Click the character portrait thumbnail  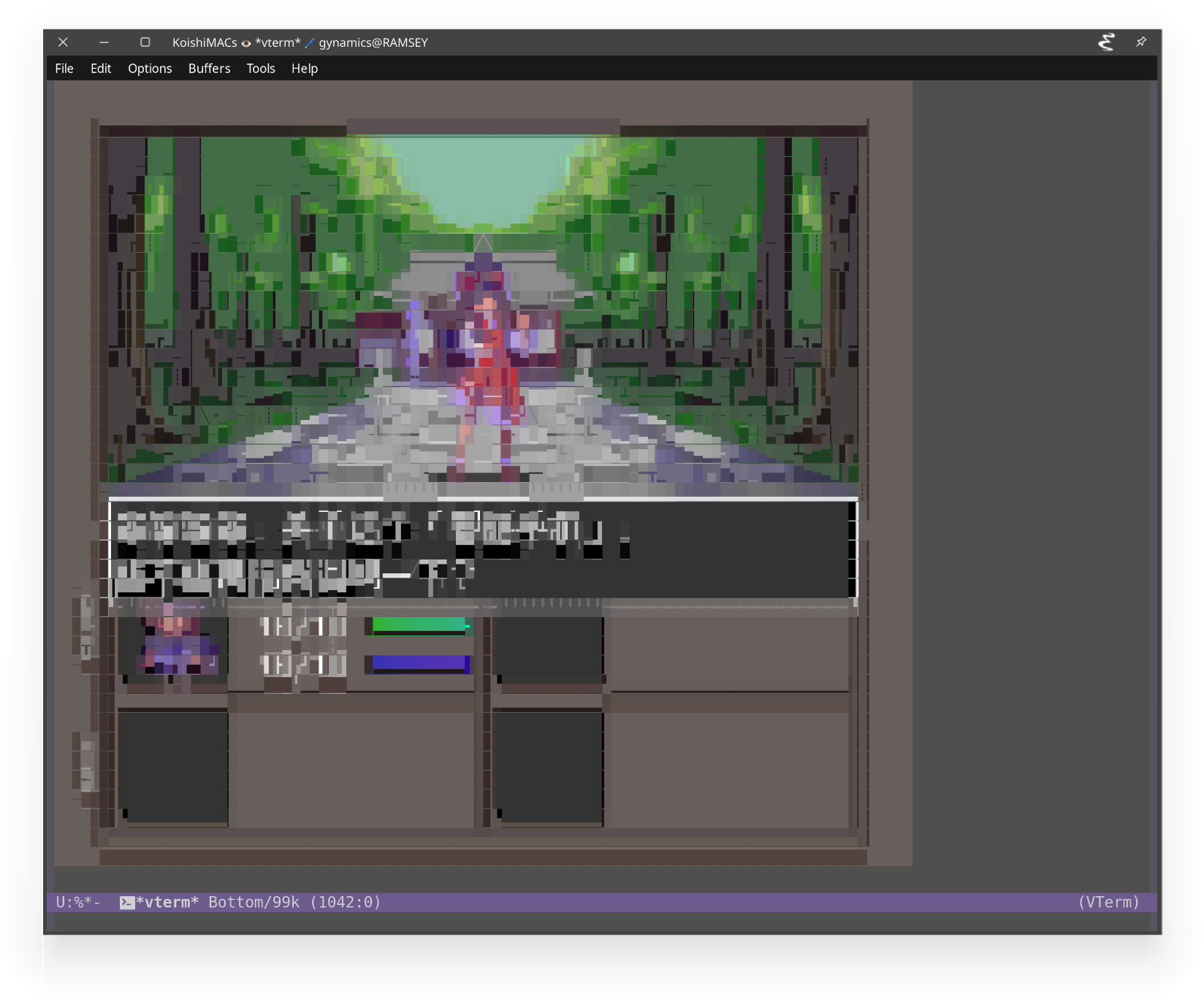[x=174, y=644]
